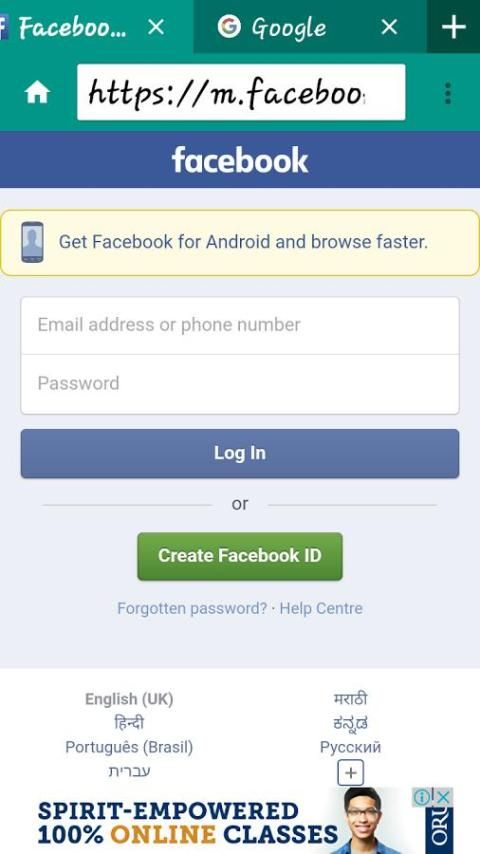Image resolution: width=480 pixels, height=854 pixels.
Task: Open the Forgotten password link
Action: tap(192, 608)
